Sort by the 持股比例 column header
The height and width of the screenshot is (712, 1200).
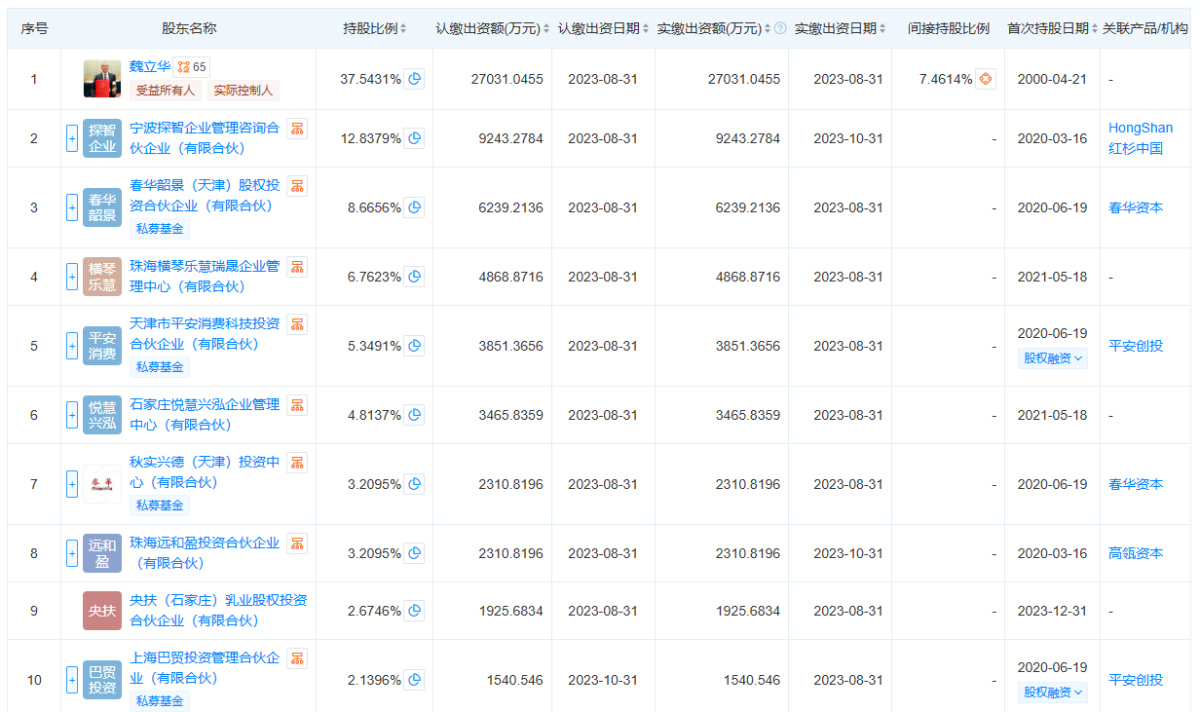(x=375, y=29)
